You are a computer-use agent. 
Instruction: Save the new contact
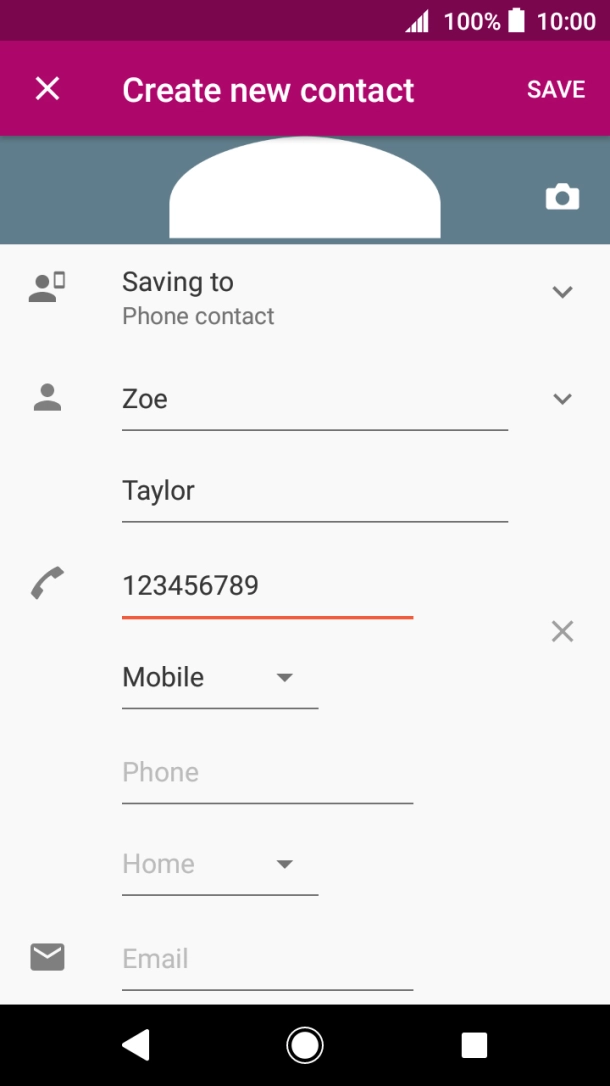(556, 89)
